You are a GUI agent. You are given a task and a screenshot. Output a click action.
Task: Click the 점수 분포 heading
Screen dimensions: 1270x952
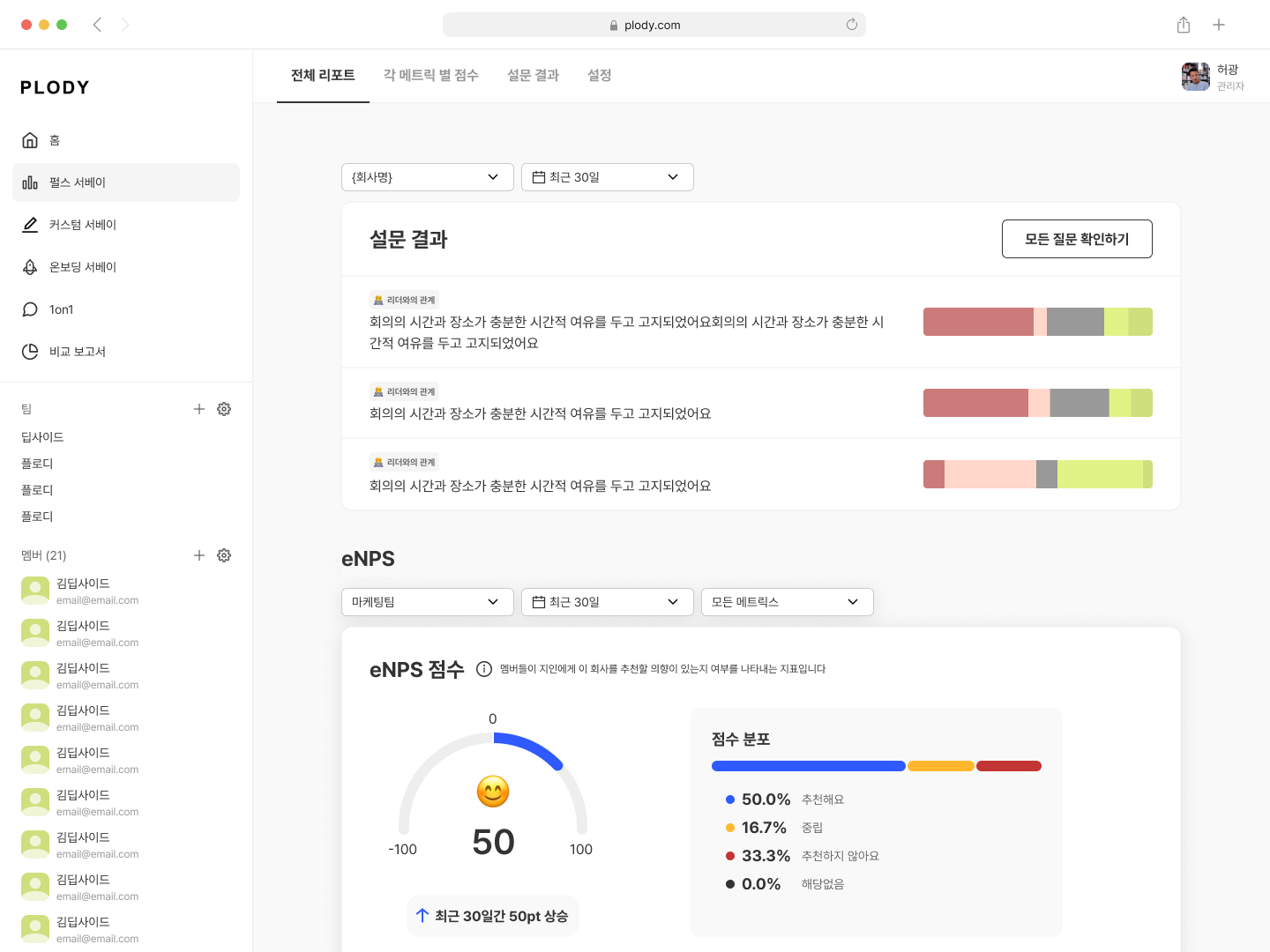click(741, 740)
